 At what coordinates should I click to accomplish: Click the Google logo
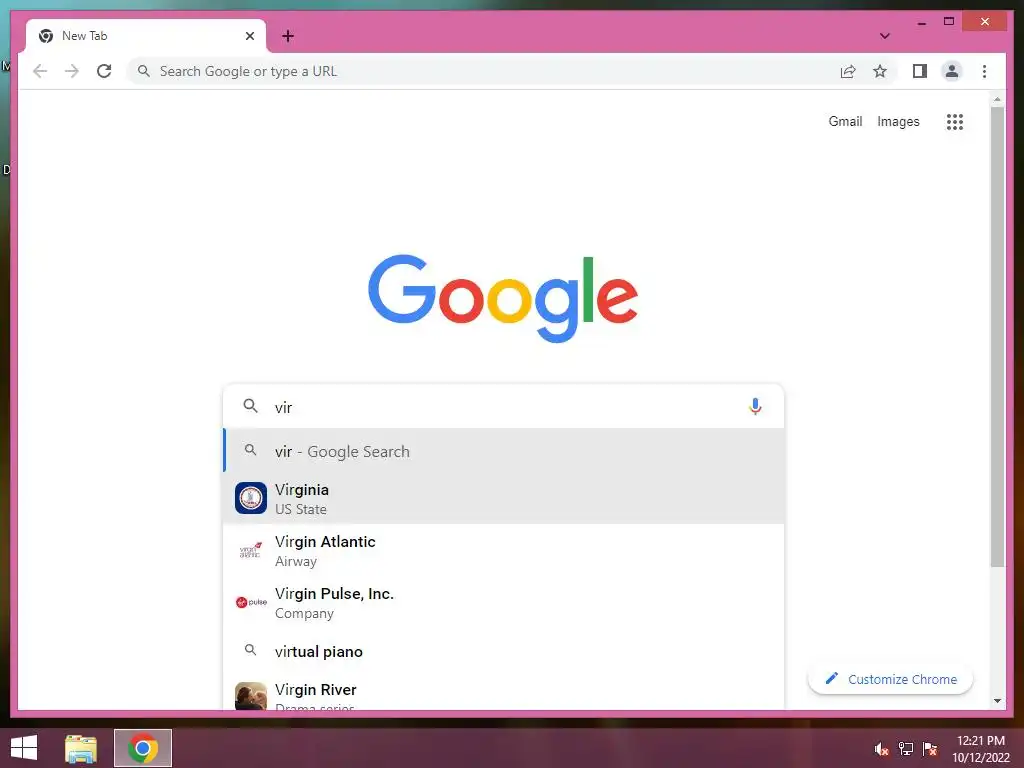click(x=503, y=298)
